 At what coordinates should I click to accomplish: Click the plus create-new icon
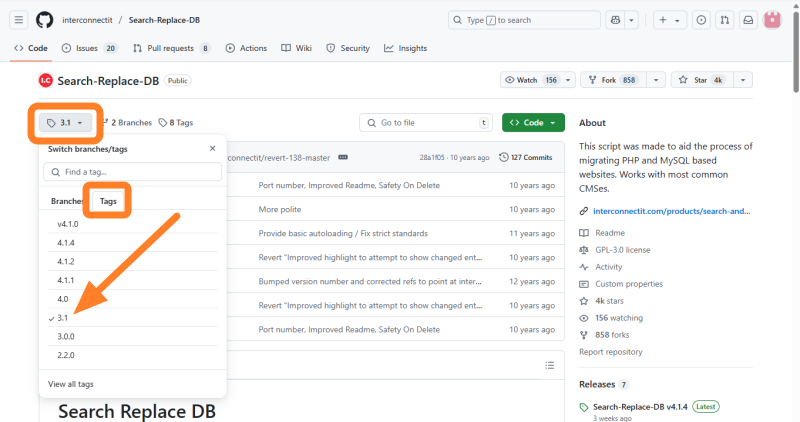click(663, 20)
